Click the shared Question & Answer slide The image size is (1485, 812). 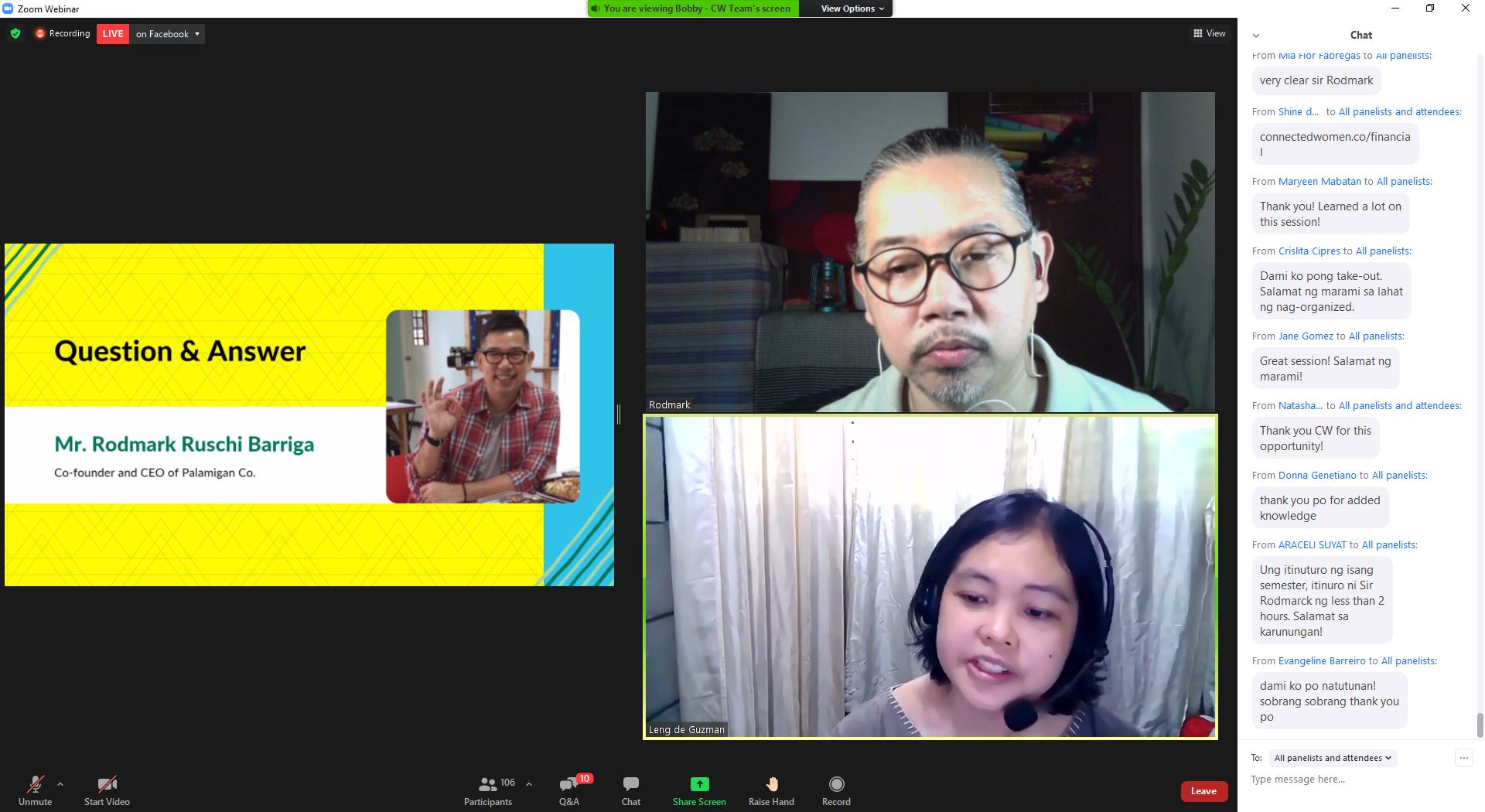pos(309,415)
